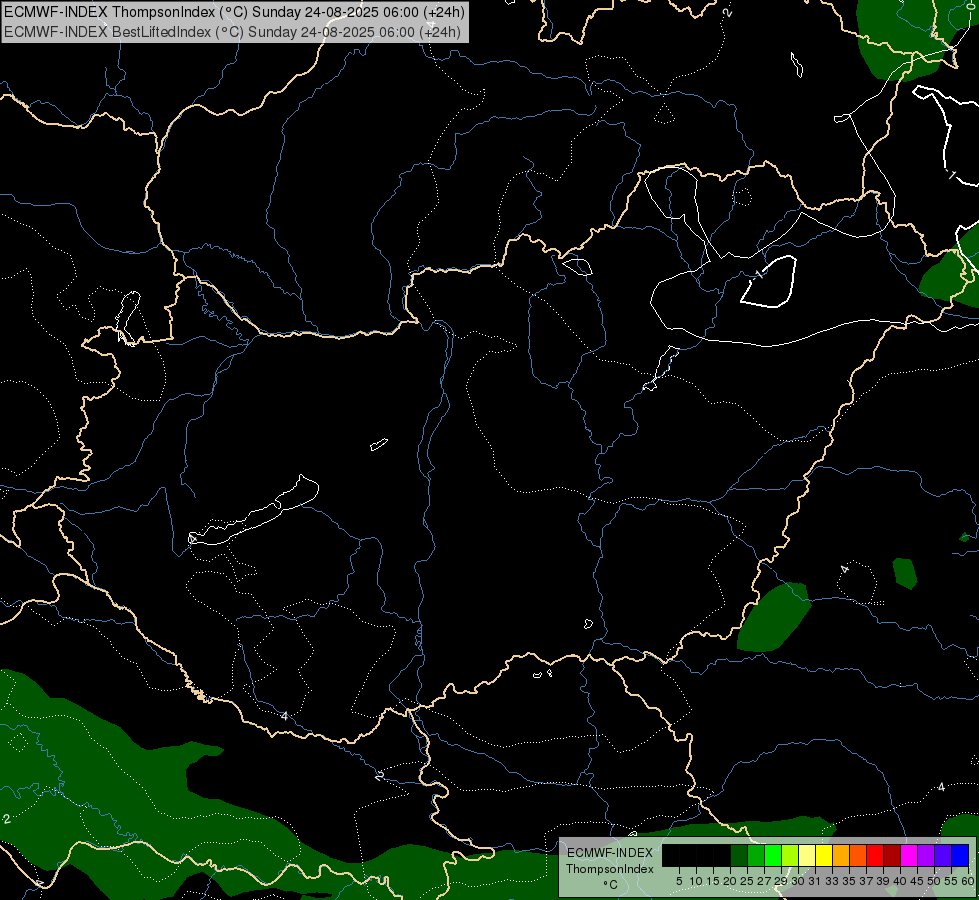Select the violet 50–55 legend swatch
The height and width of the screenshot is (900, 979).
coord(943,855)
